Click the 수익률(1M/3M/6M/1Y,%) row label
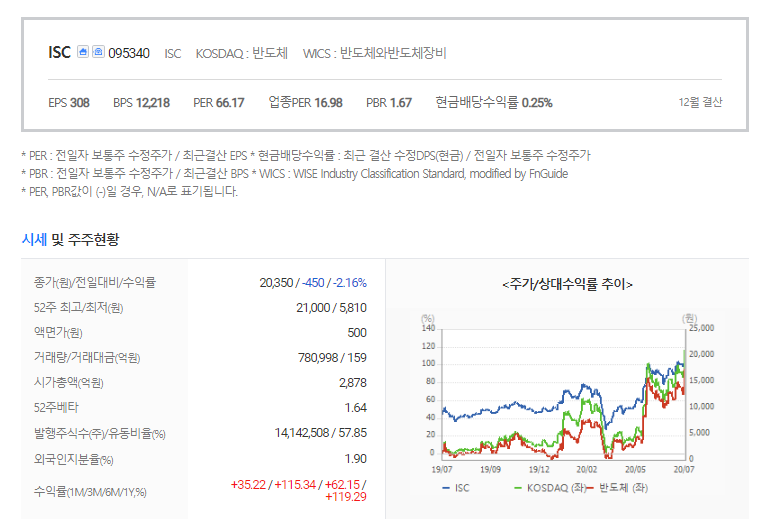 tap(90, 492)
